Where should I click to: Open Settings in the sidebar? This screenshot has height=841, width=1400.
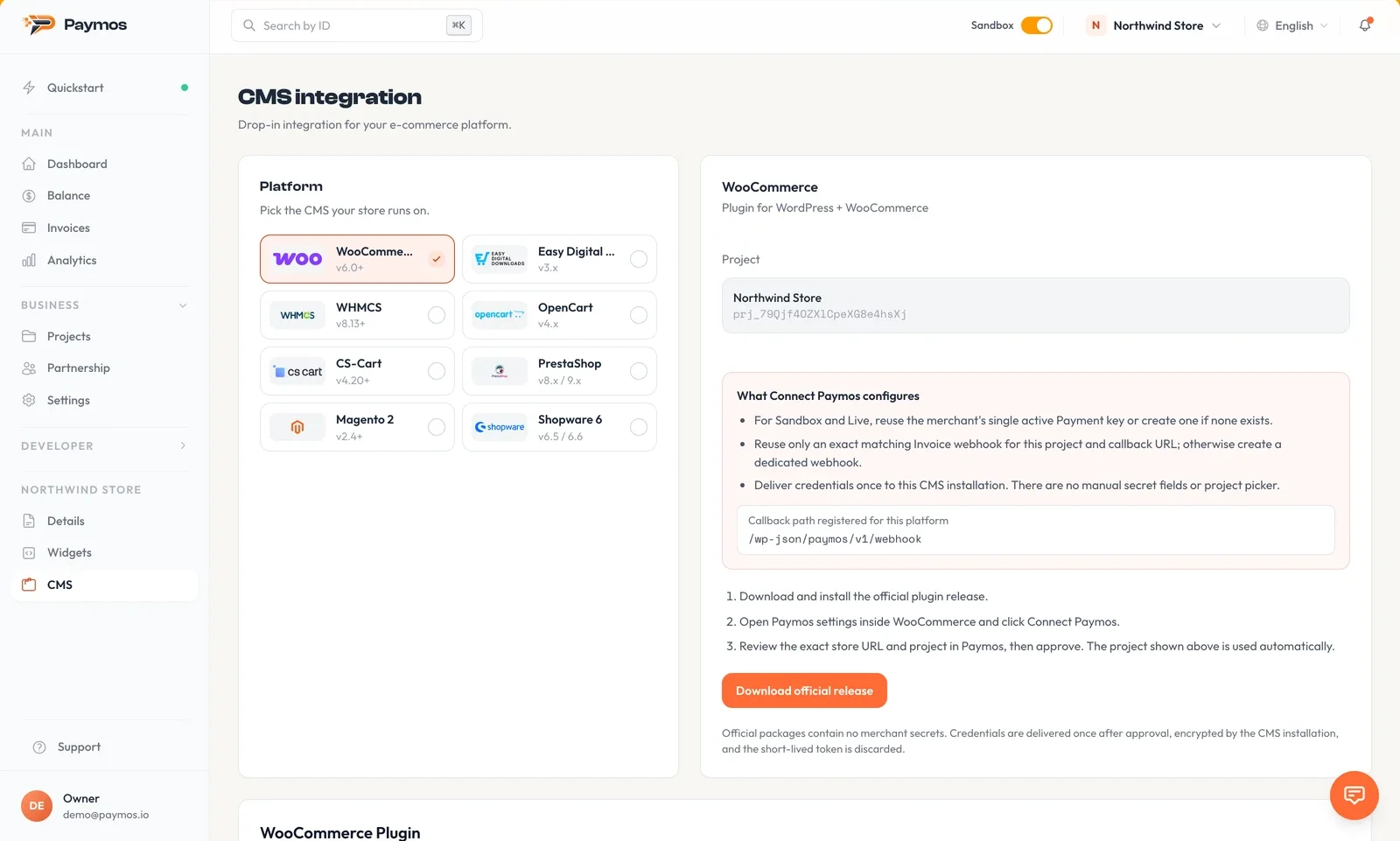point(104,400)
